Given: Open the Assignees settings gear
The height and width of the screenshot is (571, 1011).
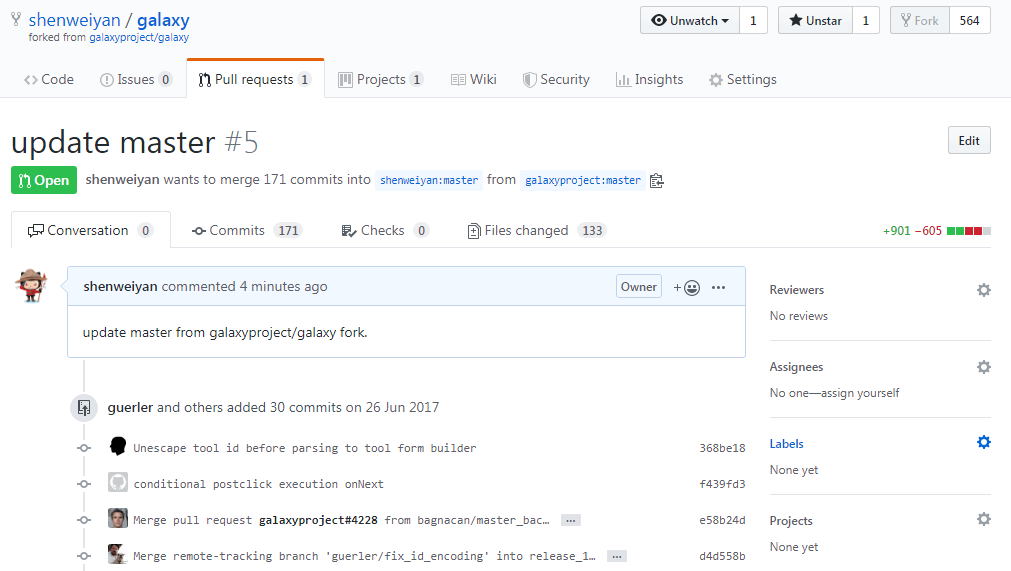Looking at the screenshot, I should [x=984, y=367].
